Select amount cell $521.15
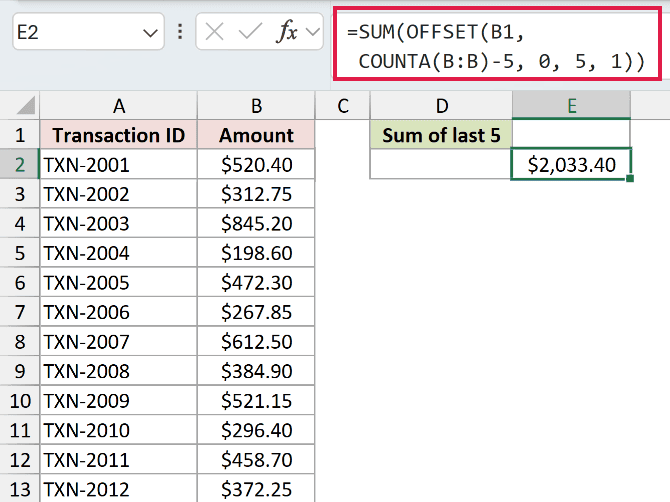This screenshot has height=502, width=670. click(256, 400)
